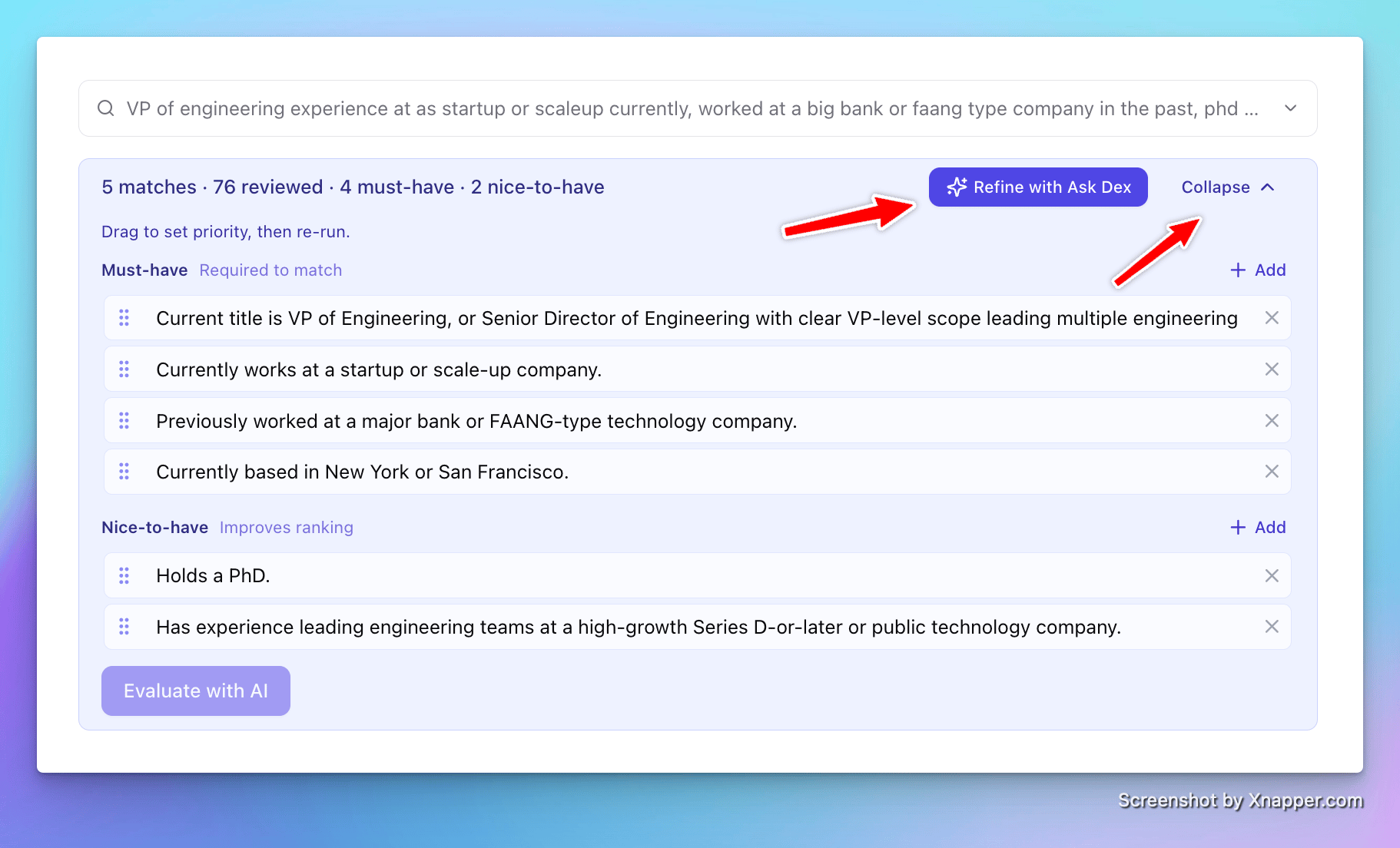Screen dimensions: 1400x848
Task: Grab drag handle of New York row
Action: 124,472
